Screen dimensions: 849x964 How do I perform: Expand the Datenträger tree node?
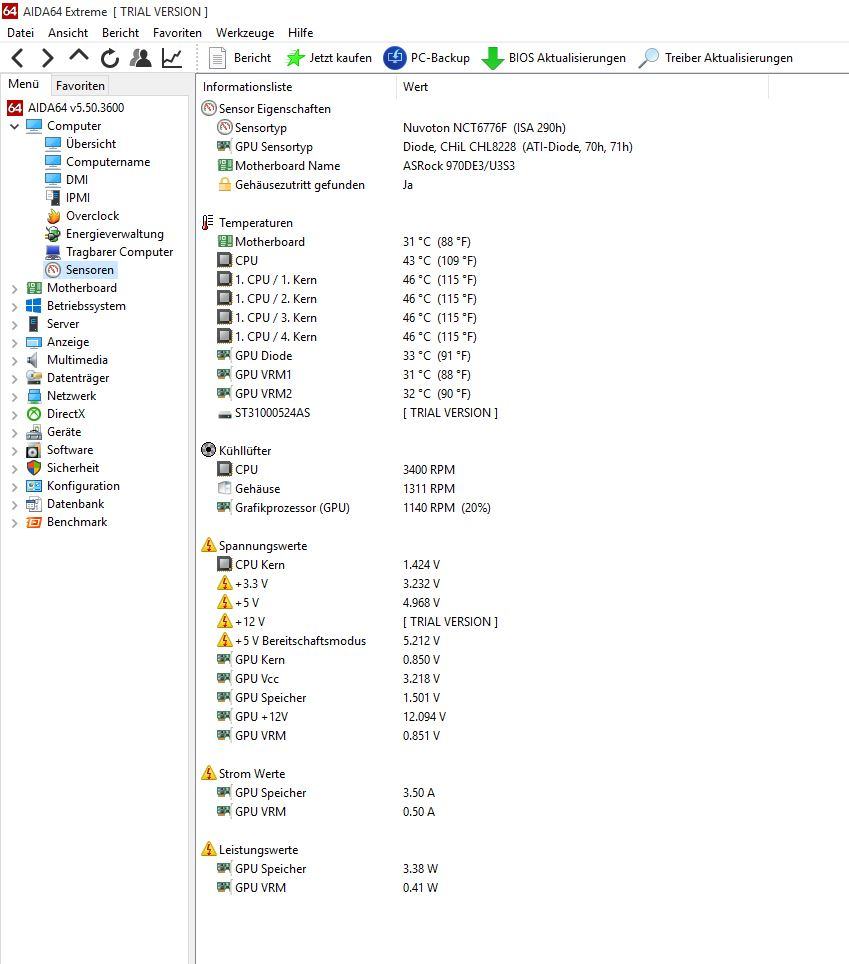14,378
